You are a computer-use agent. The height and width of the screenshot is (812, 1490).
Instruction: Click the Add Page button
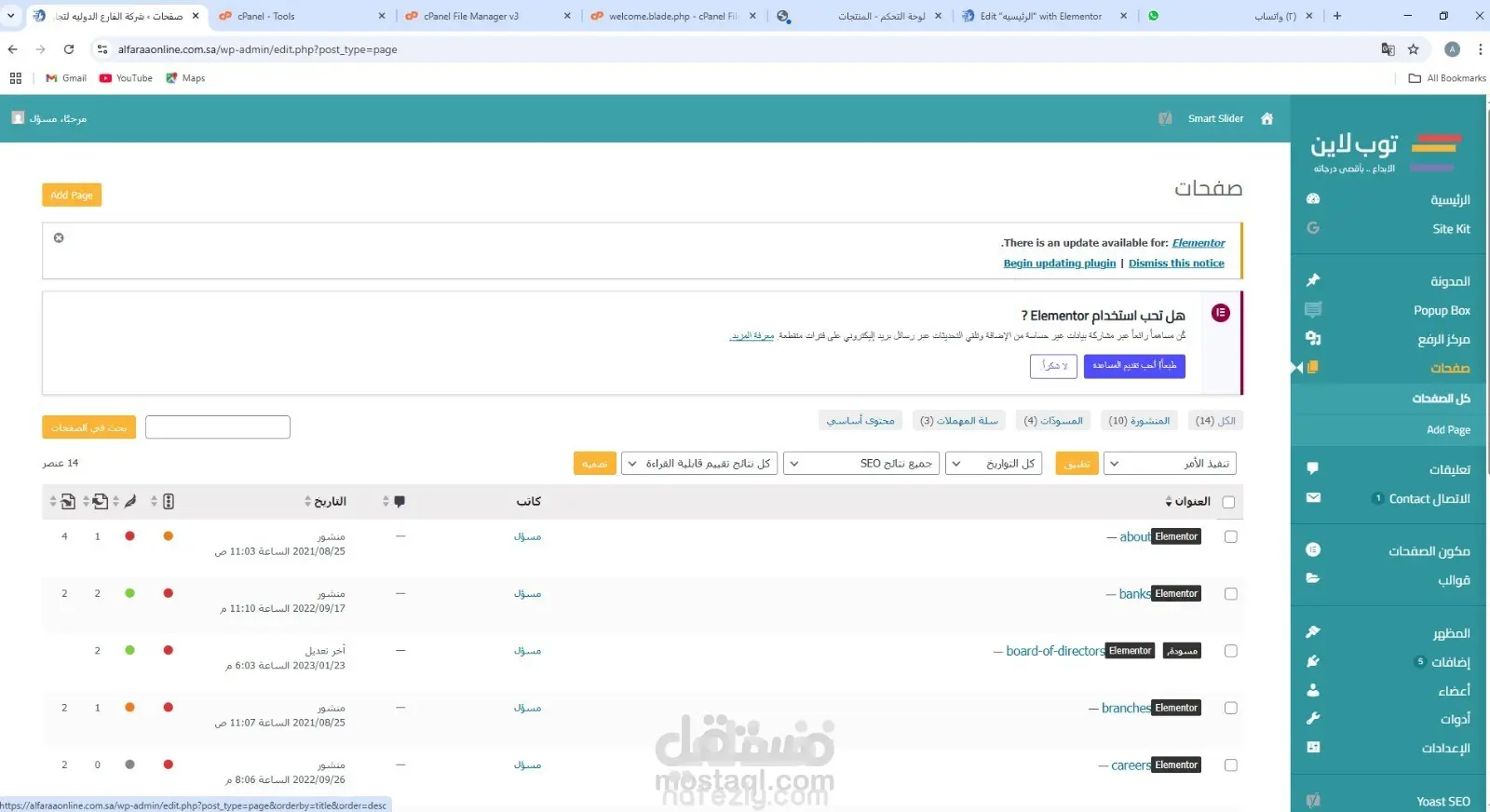click(x=72, y=196)
